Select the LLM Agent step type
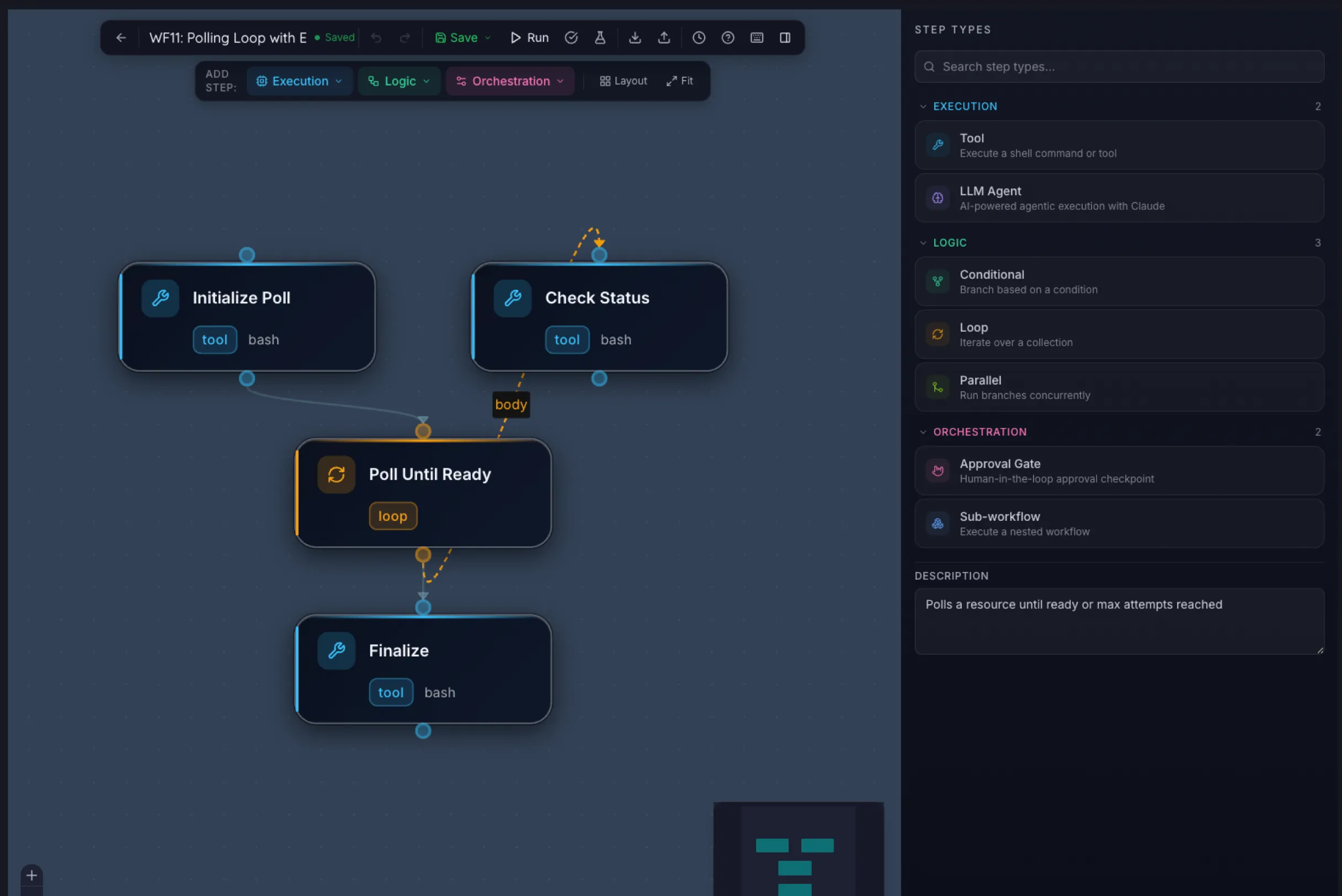 (1119, 198)
